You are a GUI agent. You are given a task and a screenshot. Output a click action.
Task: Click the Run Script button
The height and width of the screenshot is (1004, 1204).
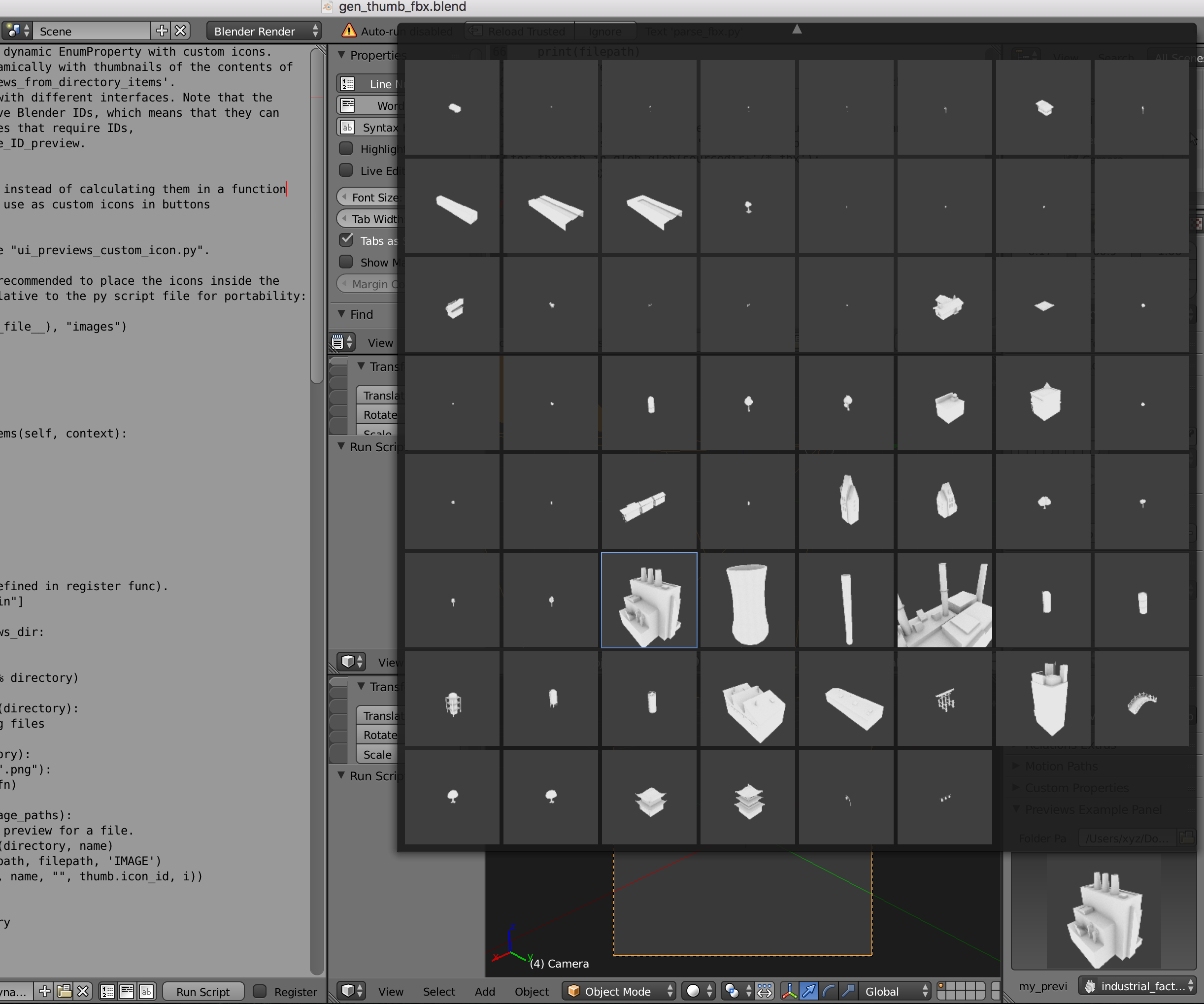203,991
